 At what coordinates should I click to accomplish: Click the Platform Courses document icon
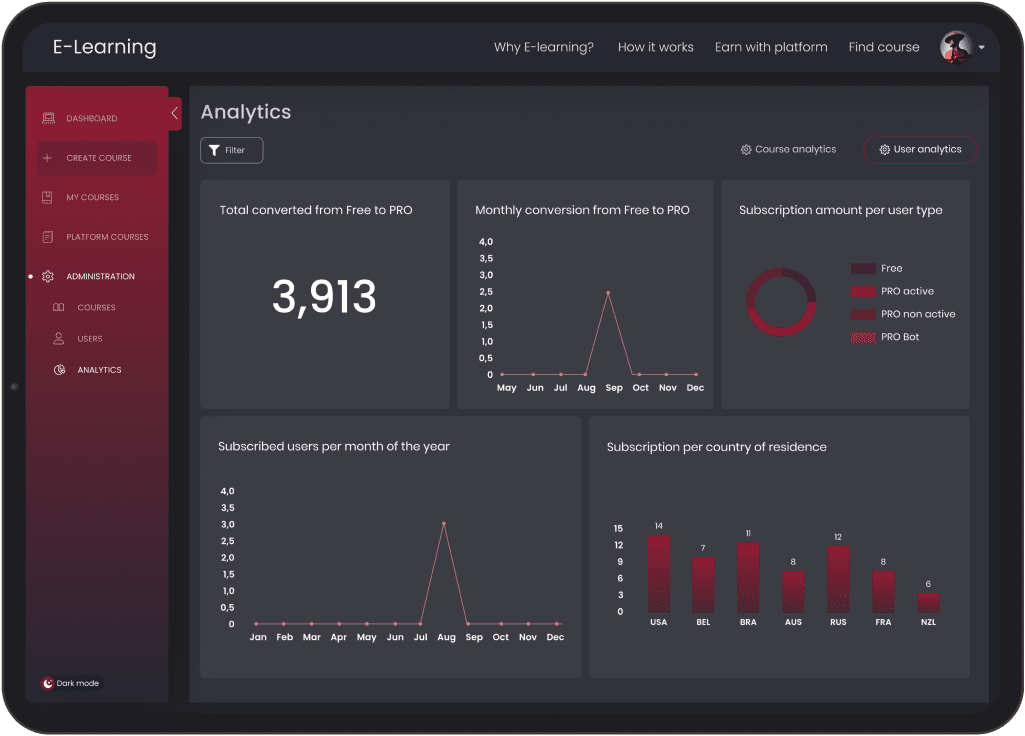pyautogui.click(x=48, y=237)
